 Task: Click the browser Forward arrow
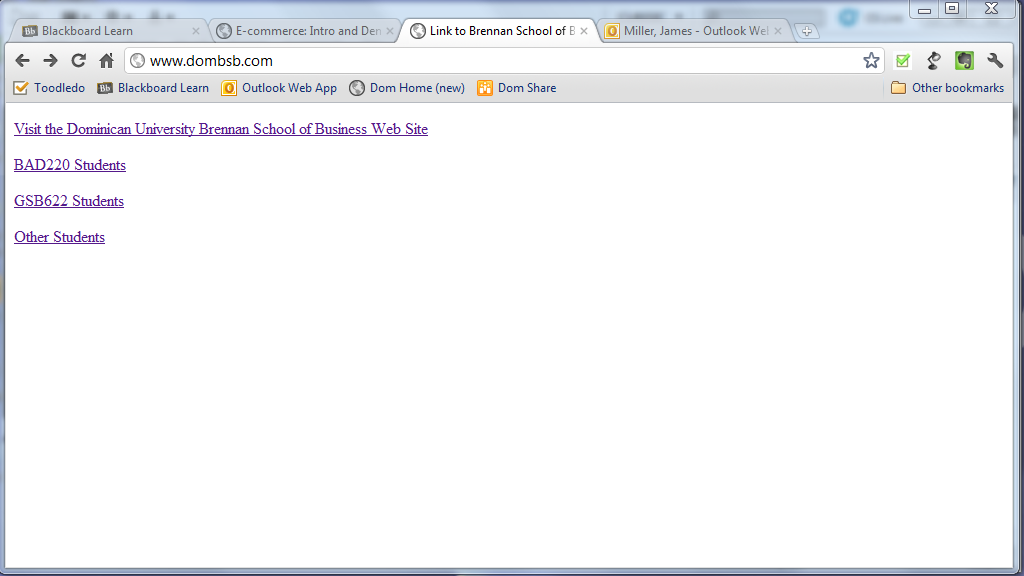pyautogui.click(x=50, y=61)
